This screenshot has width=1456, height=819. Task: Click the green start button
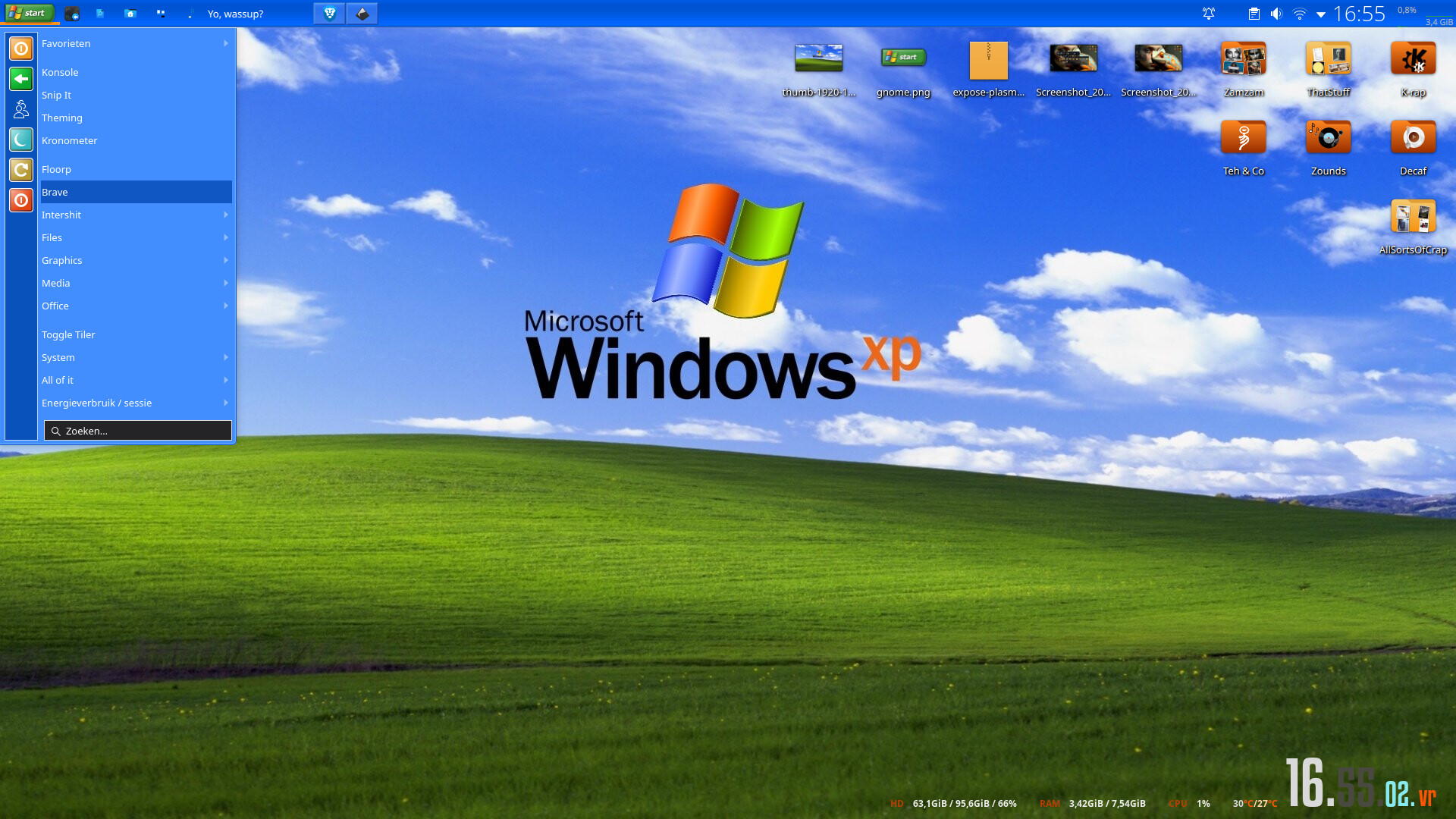pos(30,13)
